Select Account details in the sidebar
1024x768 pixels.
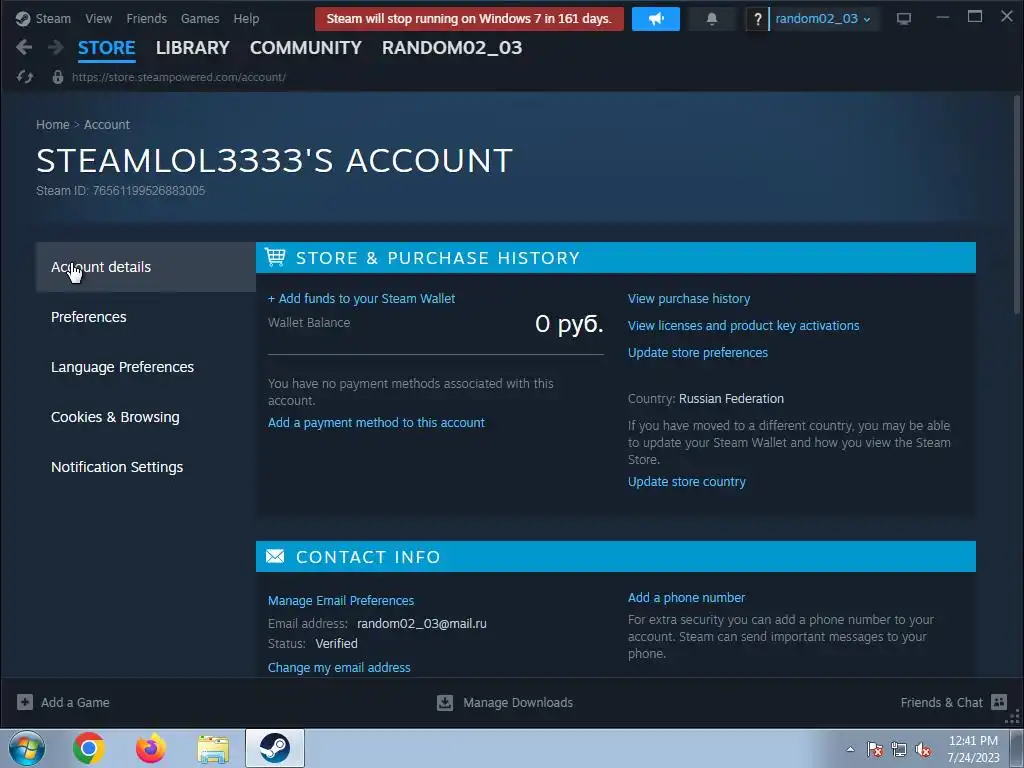tap(146, 266)
